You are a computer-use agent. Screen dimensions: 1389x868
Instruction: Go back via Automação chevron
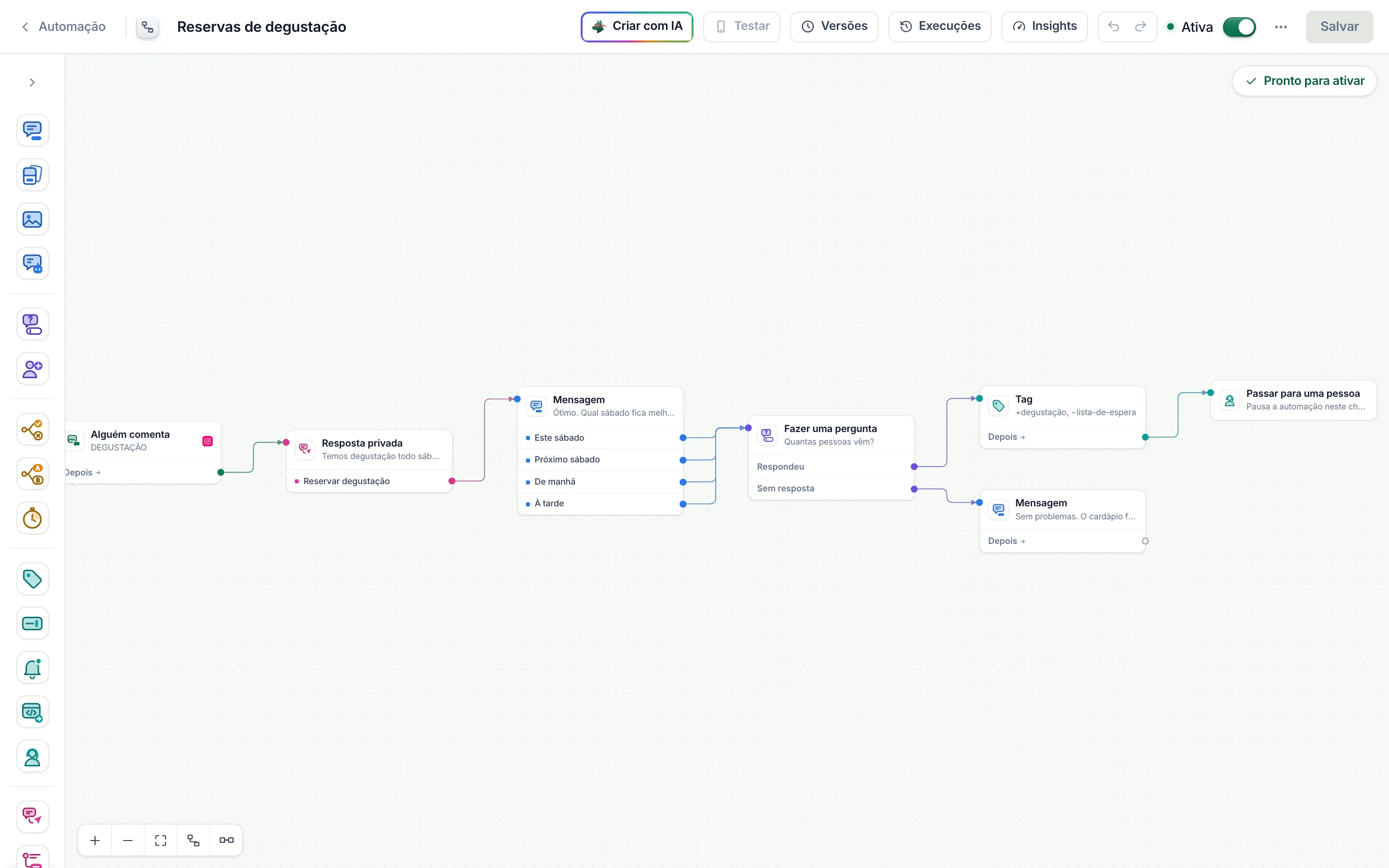pyautogui.click(x=25, y=27)
